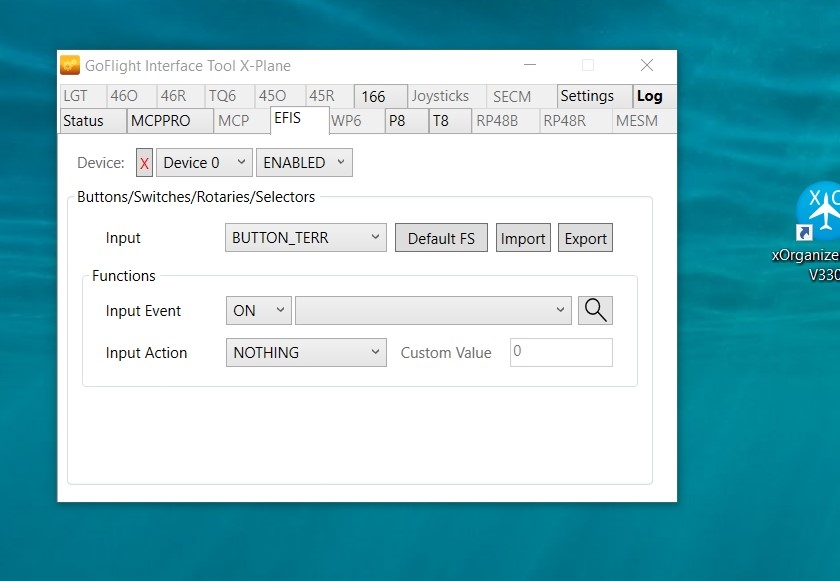This screenshot has width=840, height=581.
Task: Open the ON input event dropdown
Action: tap(259, 311)
